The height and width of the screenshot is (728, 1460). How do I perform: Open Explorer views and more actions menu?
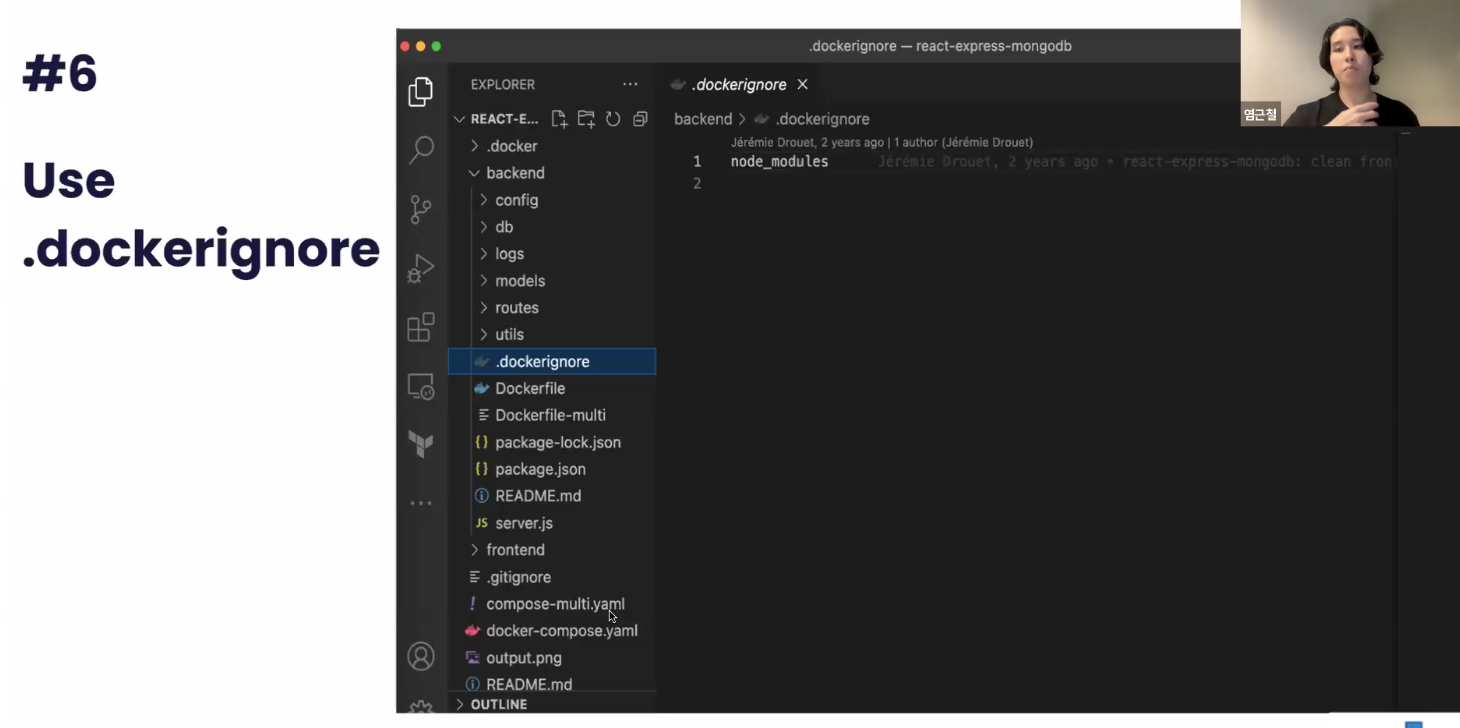point(630,85)
